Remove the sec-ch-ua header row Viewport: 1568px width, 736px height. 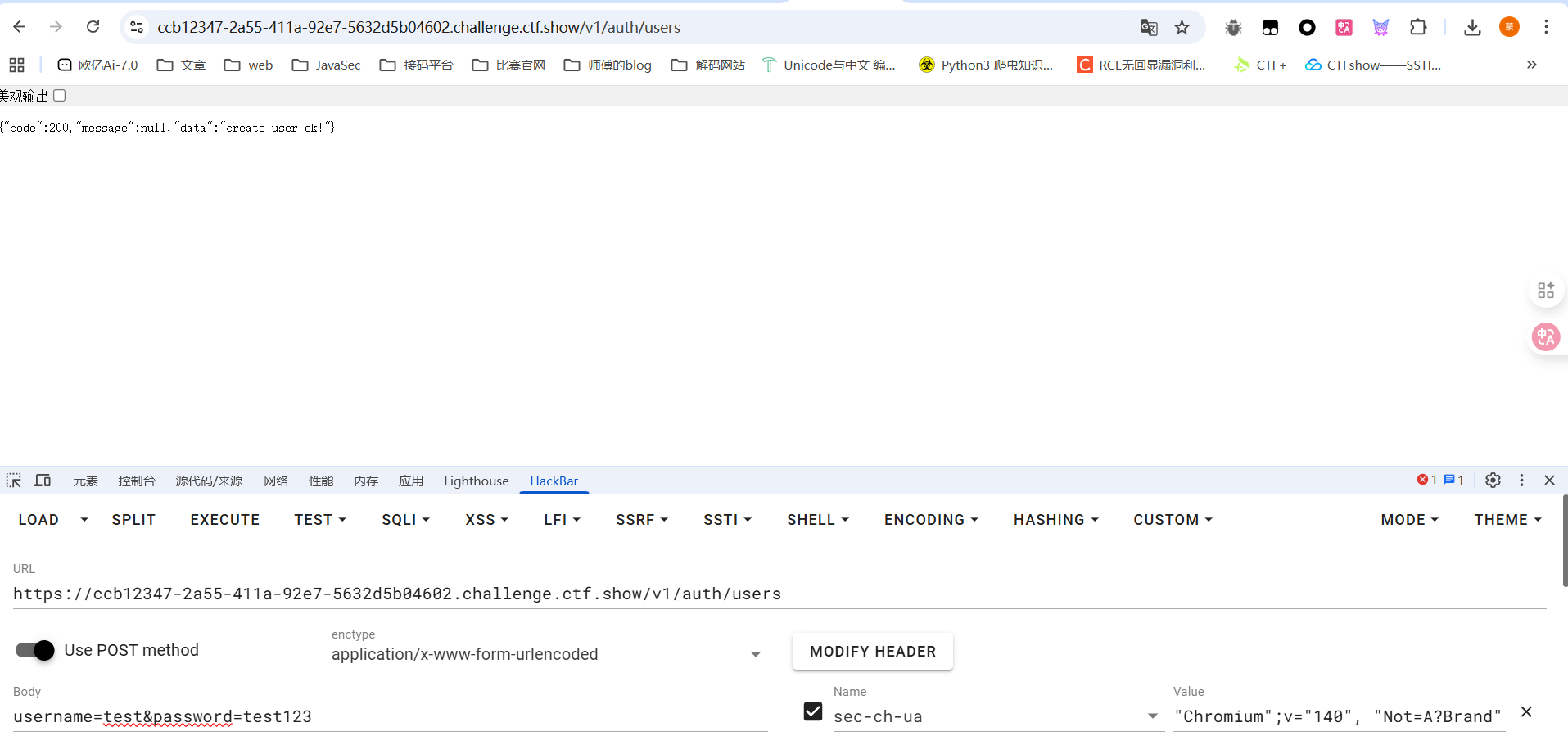coord(1526,712)
